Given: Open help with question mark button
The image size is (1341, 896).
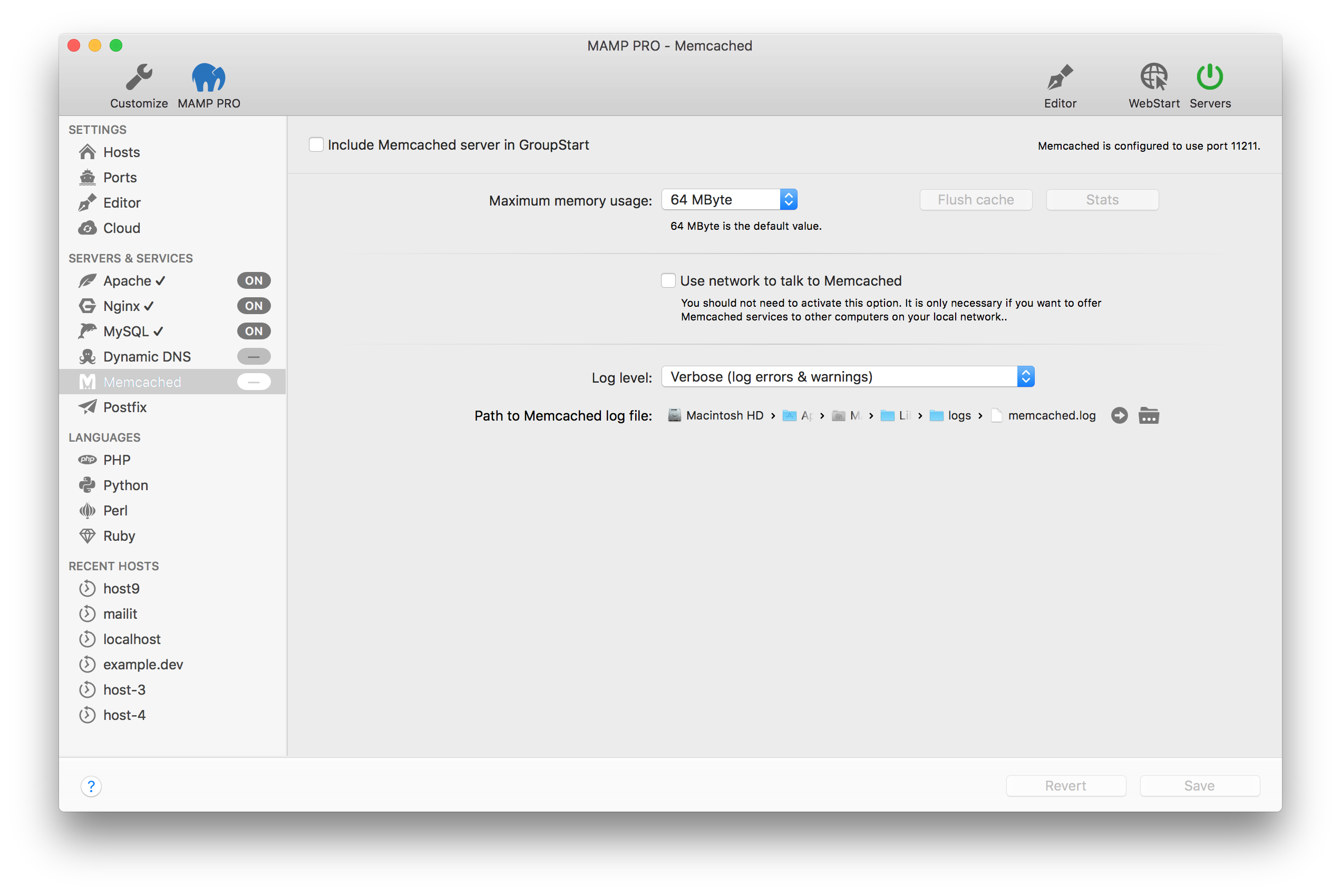Looking at the screenshot, I should tap(91, 786).
